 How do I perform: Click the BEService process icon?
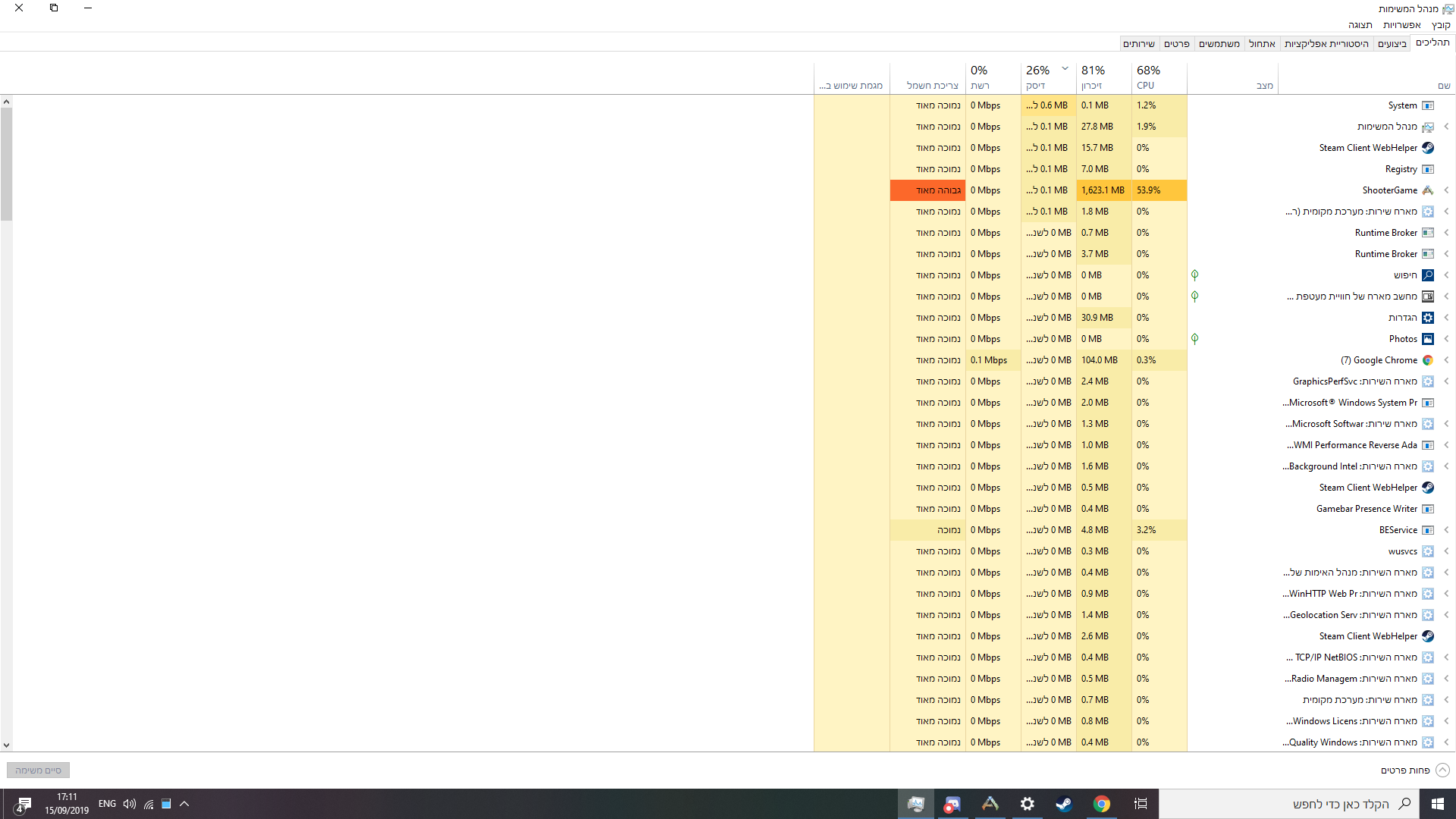click(x=1427, y=530)
